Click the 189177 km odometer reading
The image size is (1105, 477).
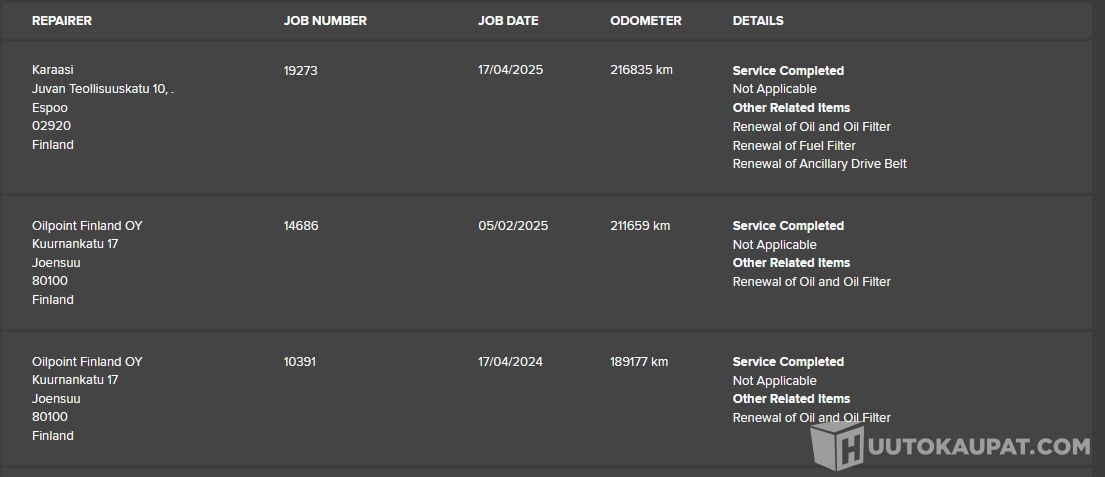pos(639,362)
